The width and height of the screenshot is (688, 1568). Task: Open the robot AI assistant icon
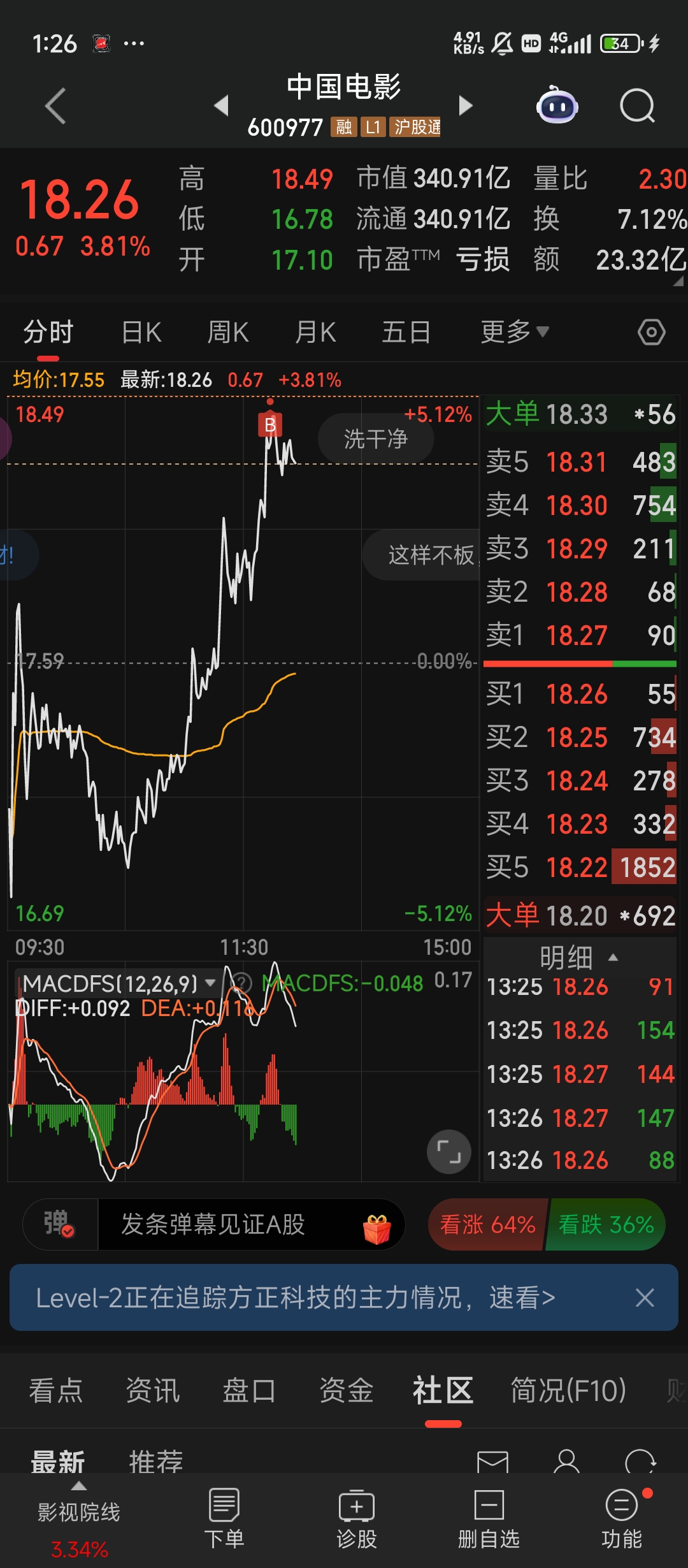tap(557, 105)
